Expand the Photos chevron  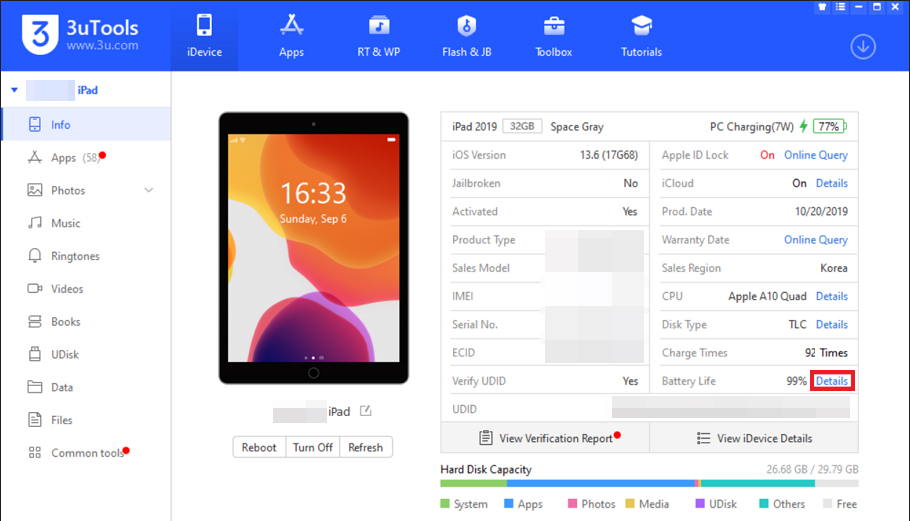point(149,190)
